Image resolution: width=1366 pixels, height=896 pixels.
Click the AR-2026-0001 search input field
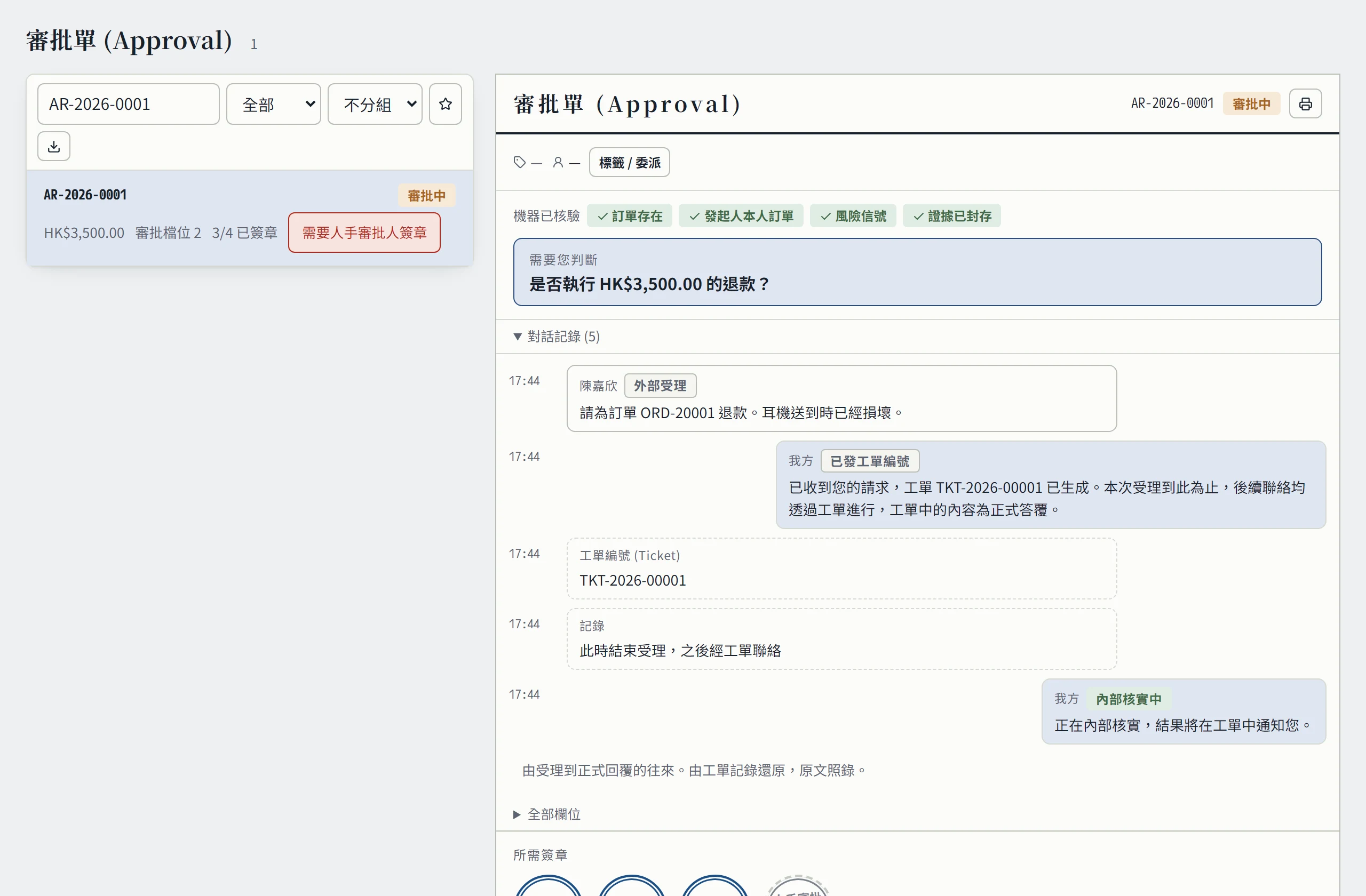129,104
